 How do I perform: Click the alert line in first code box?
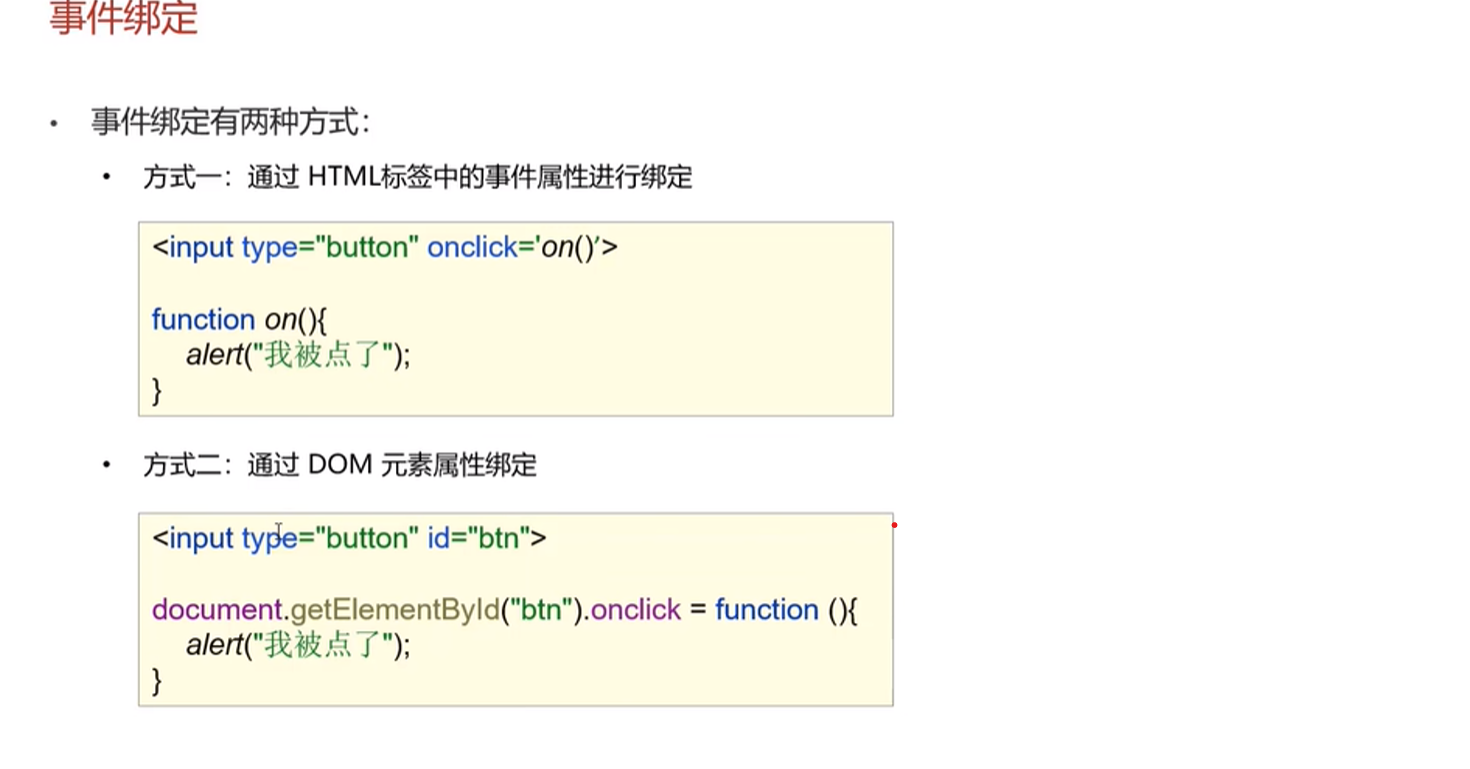click(x=299, y=355)
